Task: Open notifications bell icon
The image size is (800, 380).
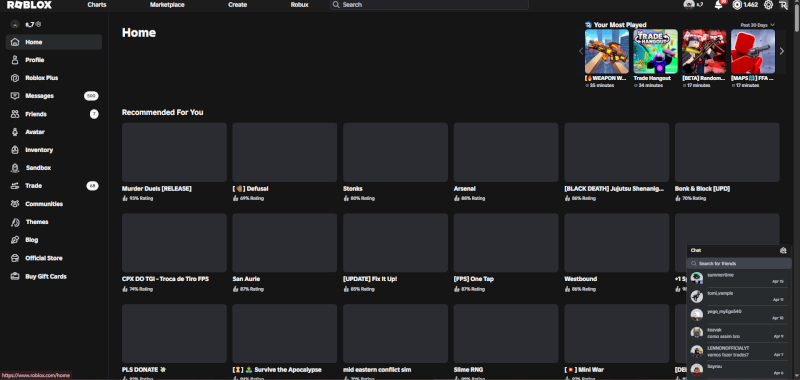Action: tap(719, 5)
